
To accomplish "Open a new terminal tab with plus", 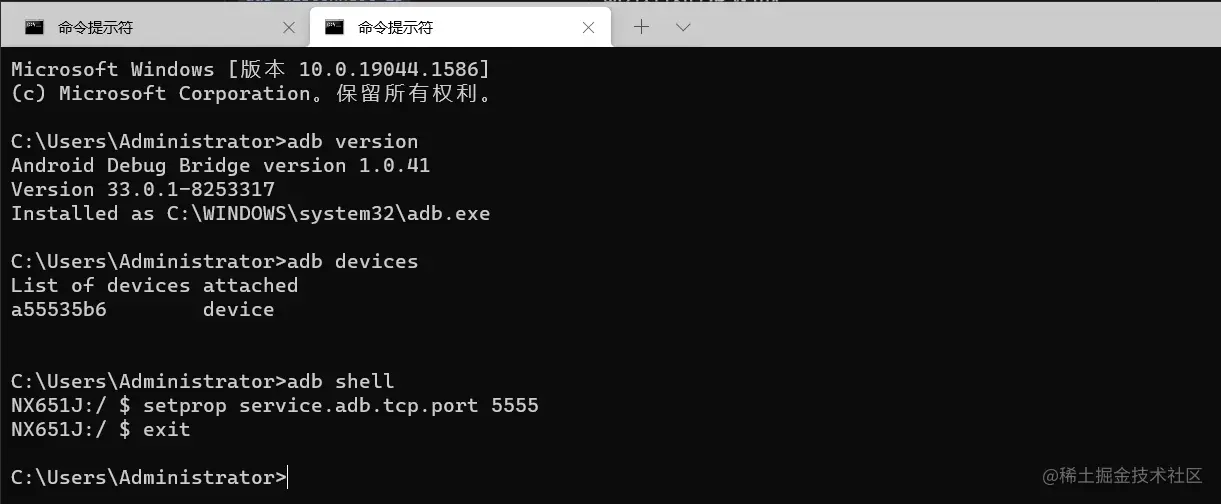I will (641, 27).
